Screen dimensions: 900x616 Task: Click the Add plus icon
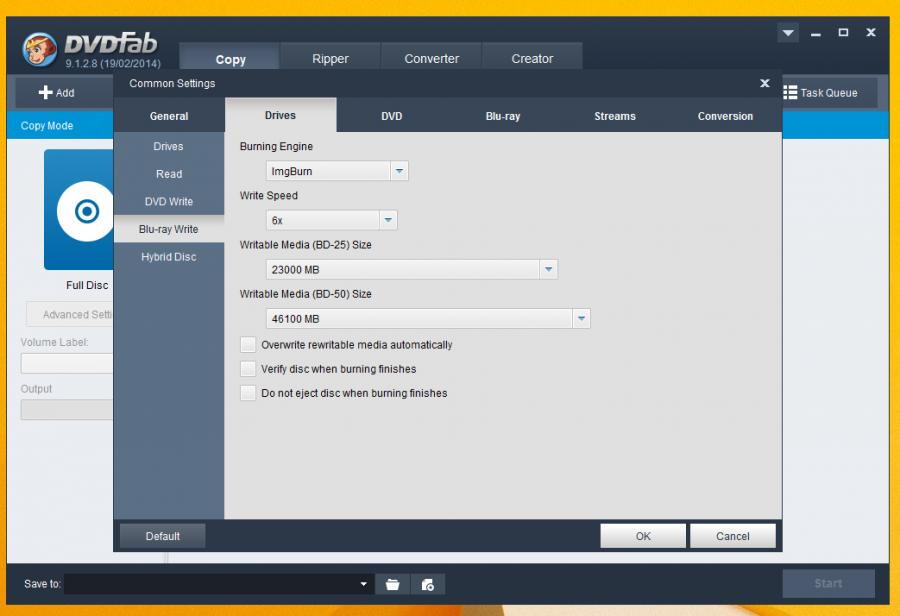point(46,93)
